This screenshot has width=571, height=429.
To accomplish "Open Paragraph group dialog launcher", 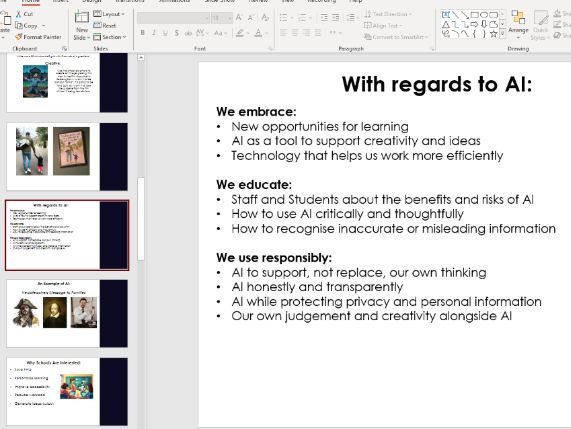I will (432, 48).
